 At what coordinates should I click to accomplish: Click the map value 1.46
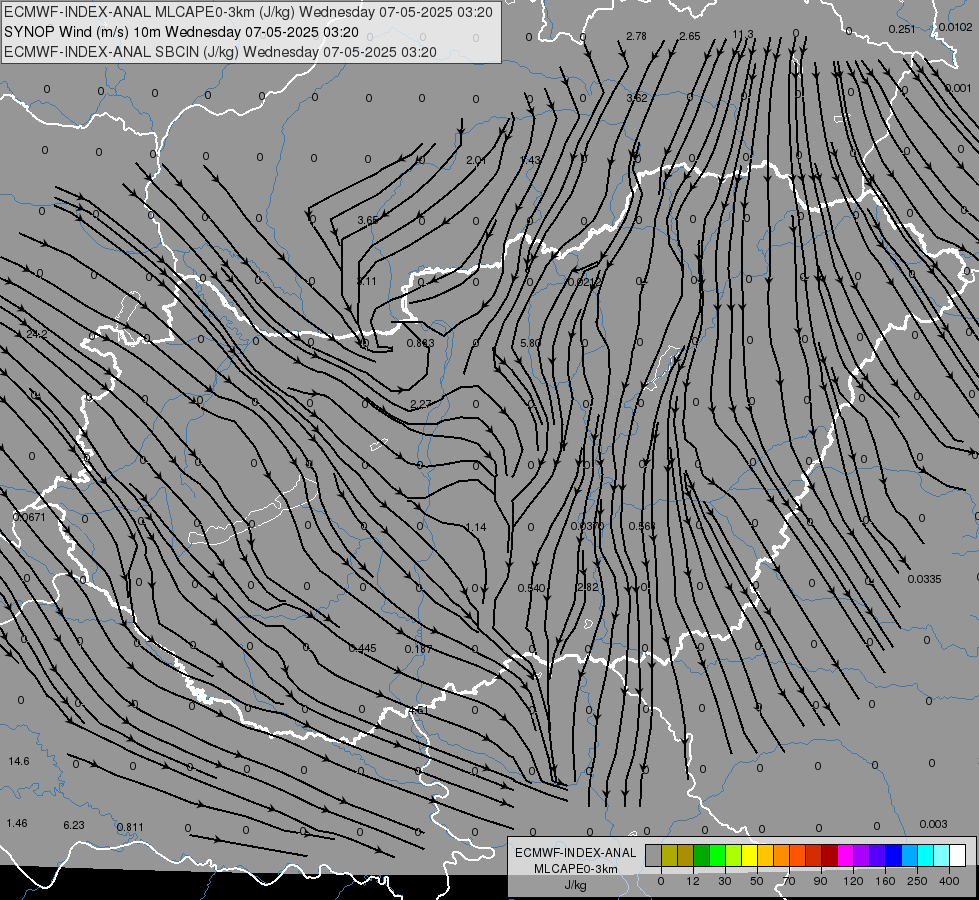(17, 823)
